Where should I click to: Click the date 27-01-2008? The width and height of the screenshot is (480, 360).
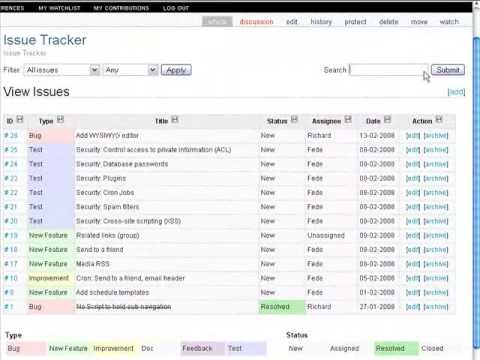point(377,307)
